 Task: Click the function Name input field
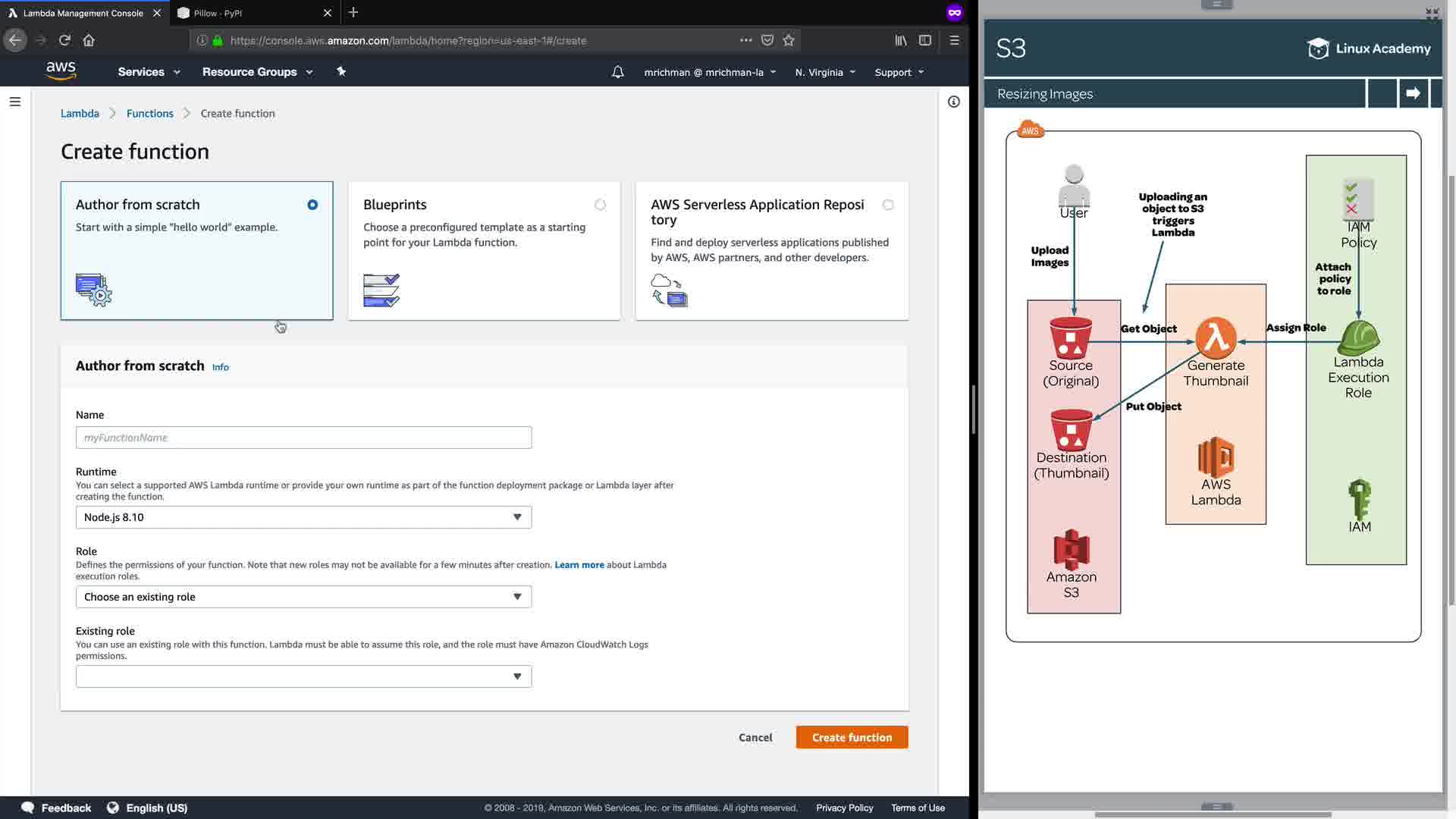coord(303,438)
